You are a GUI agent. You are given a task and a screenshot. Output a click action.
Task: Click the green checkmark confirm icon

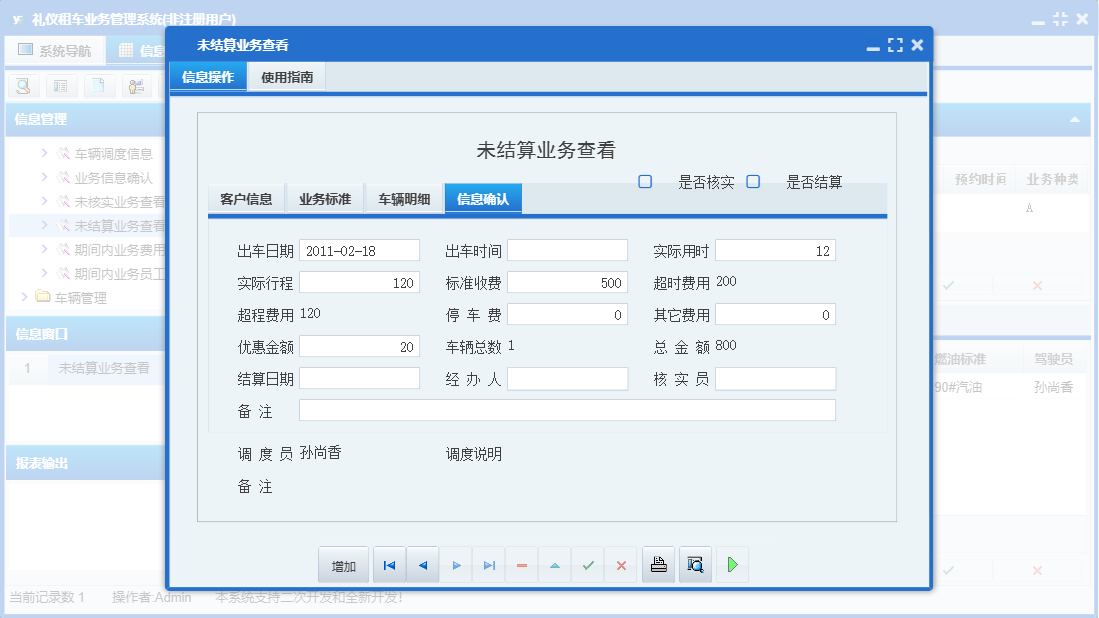(x=587, y=564)
